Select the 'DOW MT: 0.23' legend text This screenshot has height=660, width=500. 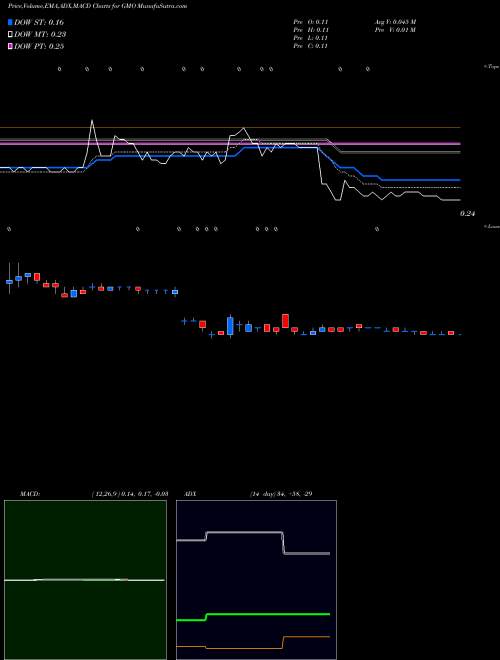click(40, 35)
